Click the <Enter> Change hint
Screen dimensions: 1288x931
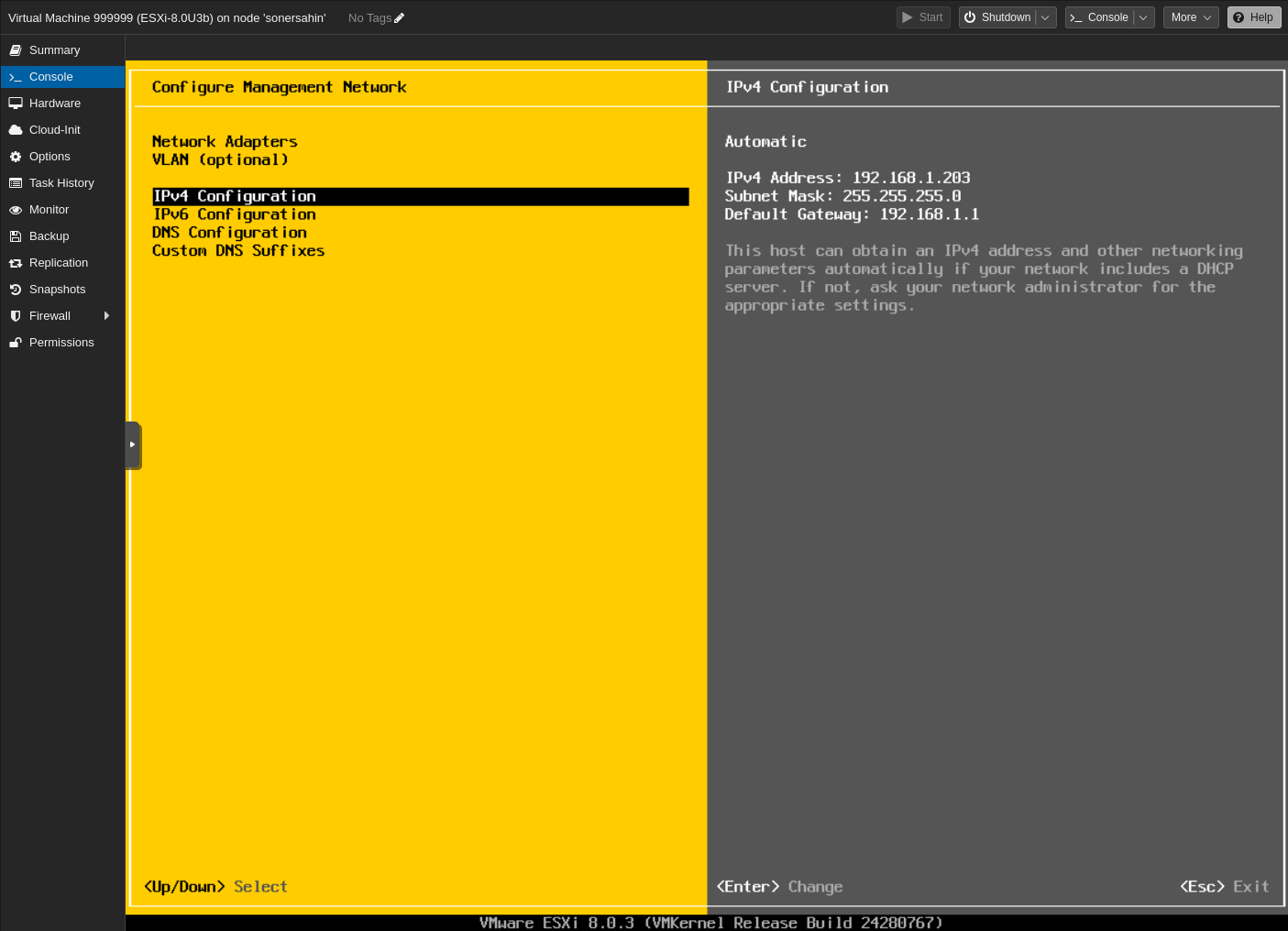pyautogui.click(x=779, y=887)
